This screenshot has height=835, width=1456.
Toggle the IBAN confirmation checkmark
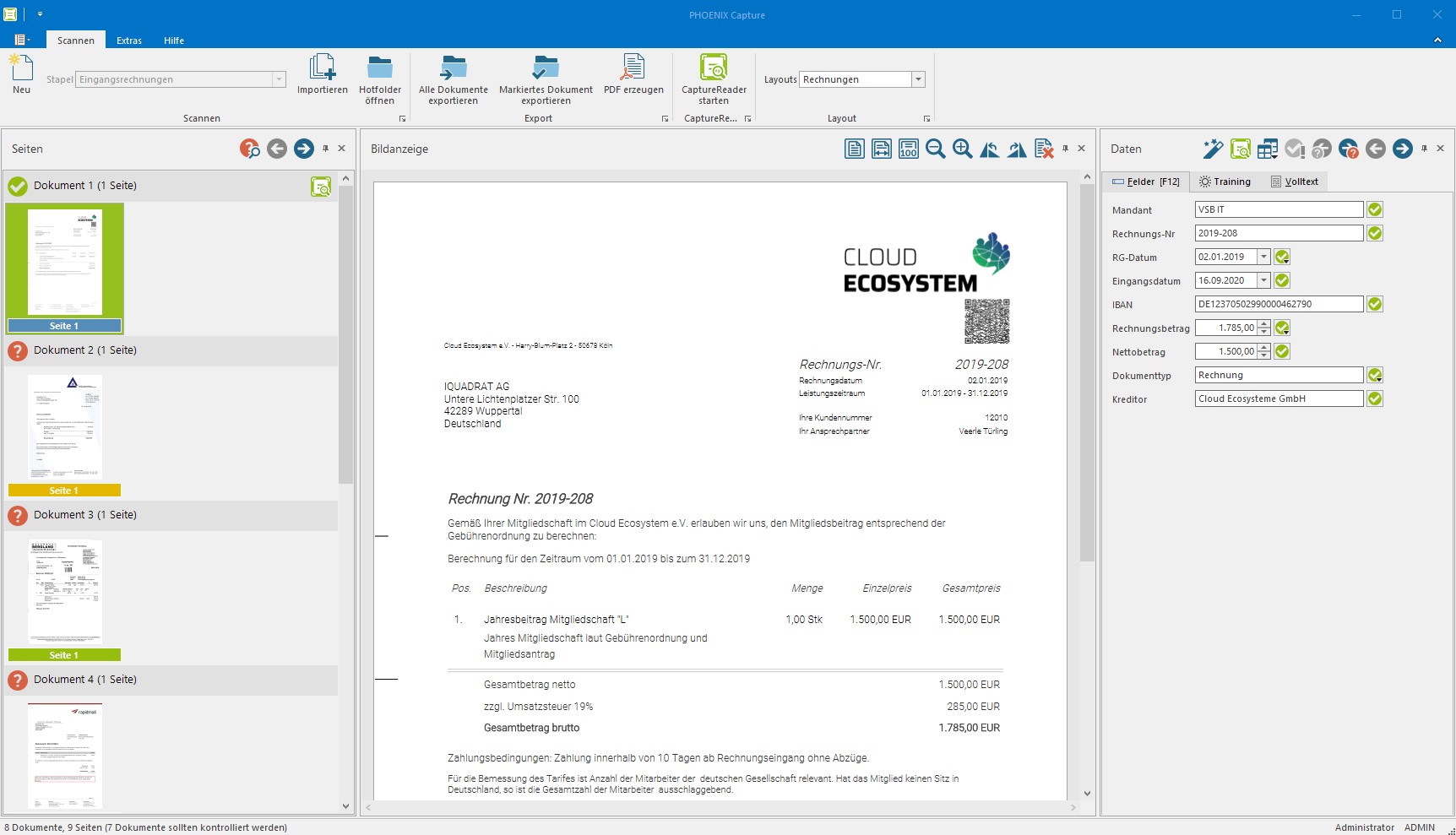point(1375,304)
